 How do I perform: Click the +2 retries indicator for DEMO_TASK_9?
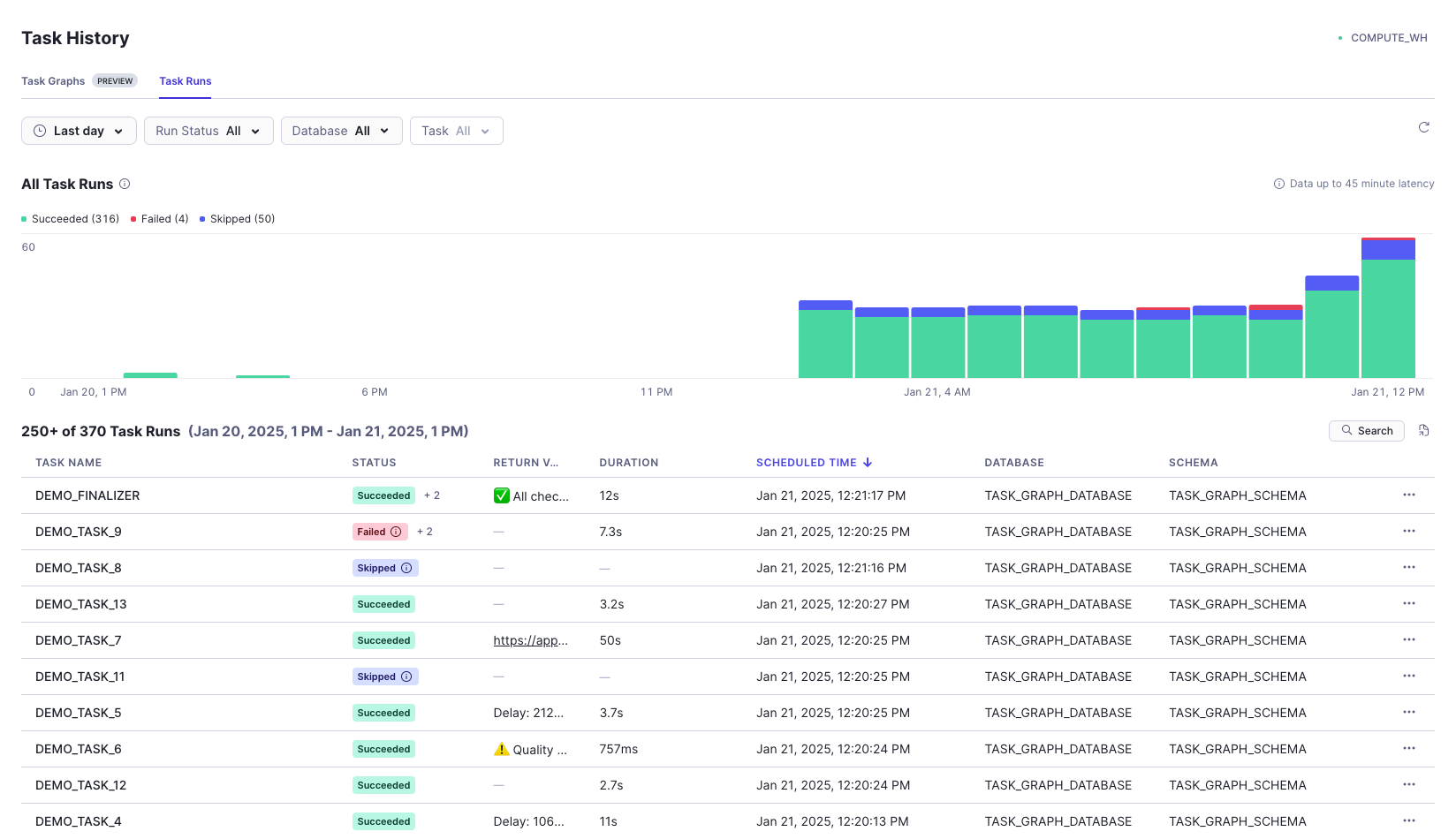point(425,532)
